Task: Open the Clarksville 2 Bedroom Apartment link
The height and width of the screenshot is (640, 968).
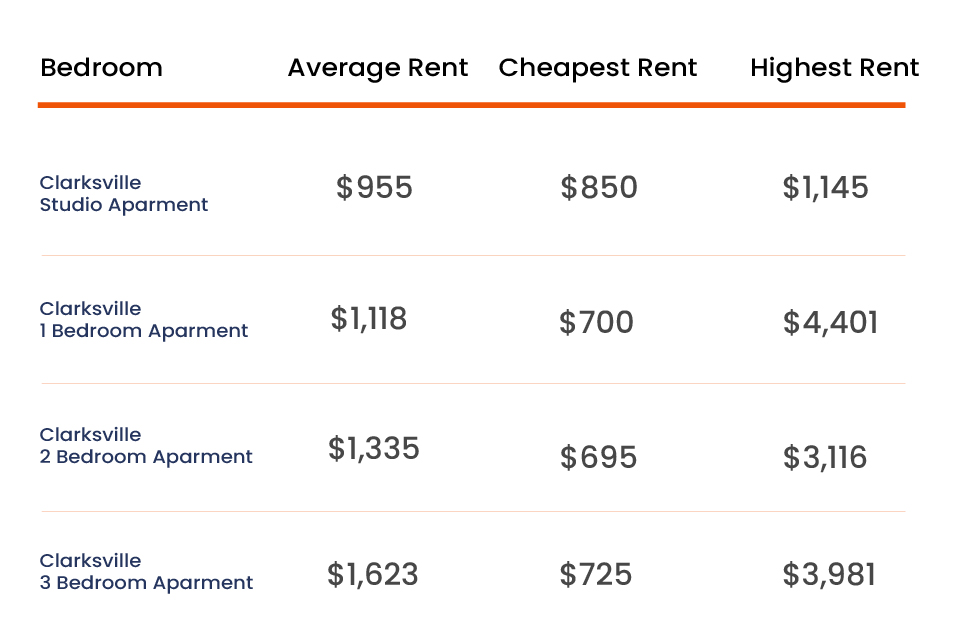Action: [x=146, y=445]
